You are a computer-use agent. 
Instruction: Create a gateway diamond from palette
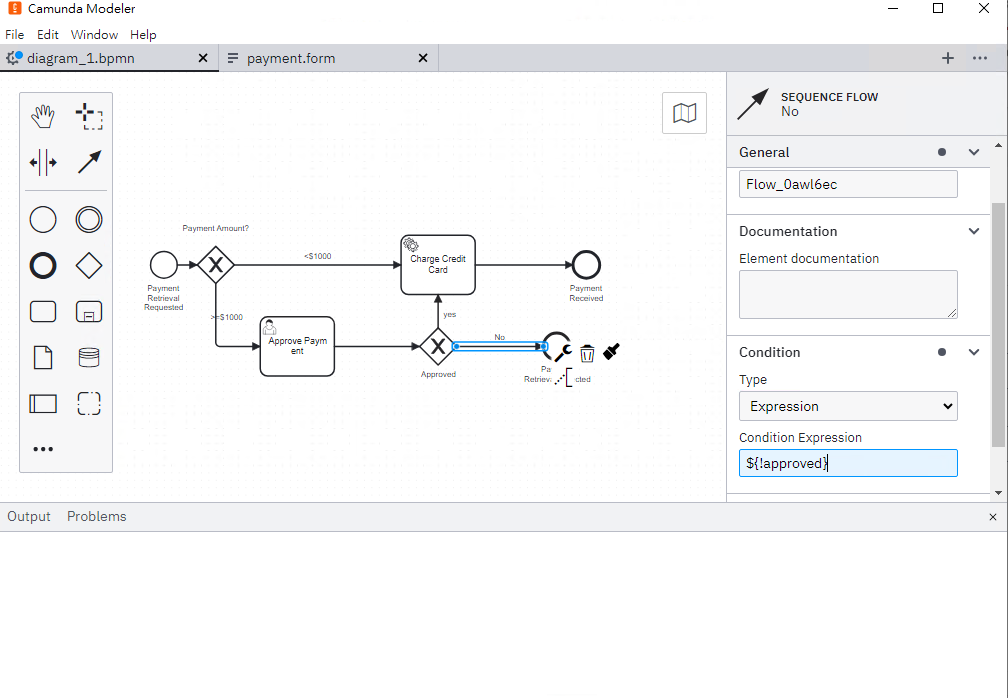(x=89, y=265)
